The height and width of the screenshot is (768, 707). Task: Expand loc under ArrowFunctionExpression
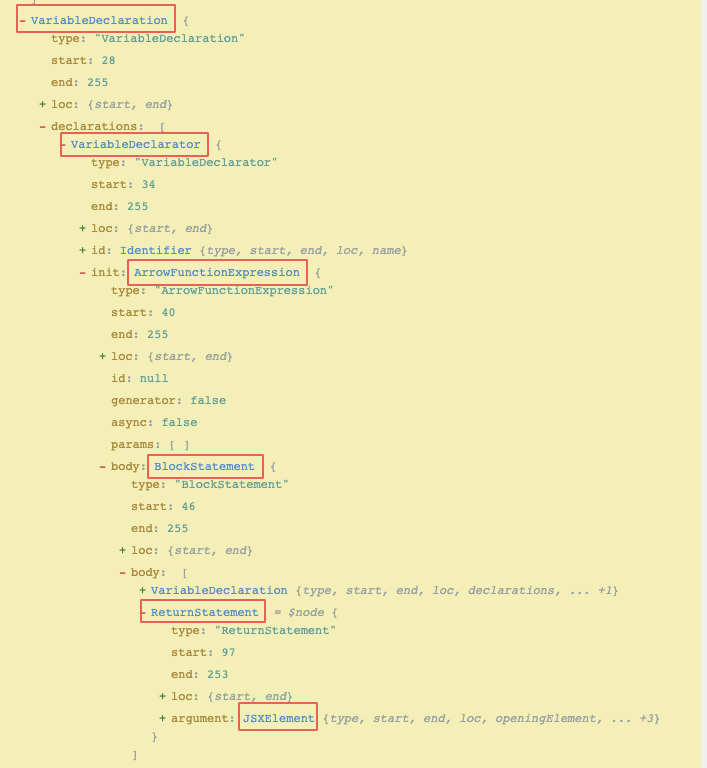click(x=102, y=356)
